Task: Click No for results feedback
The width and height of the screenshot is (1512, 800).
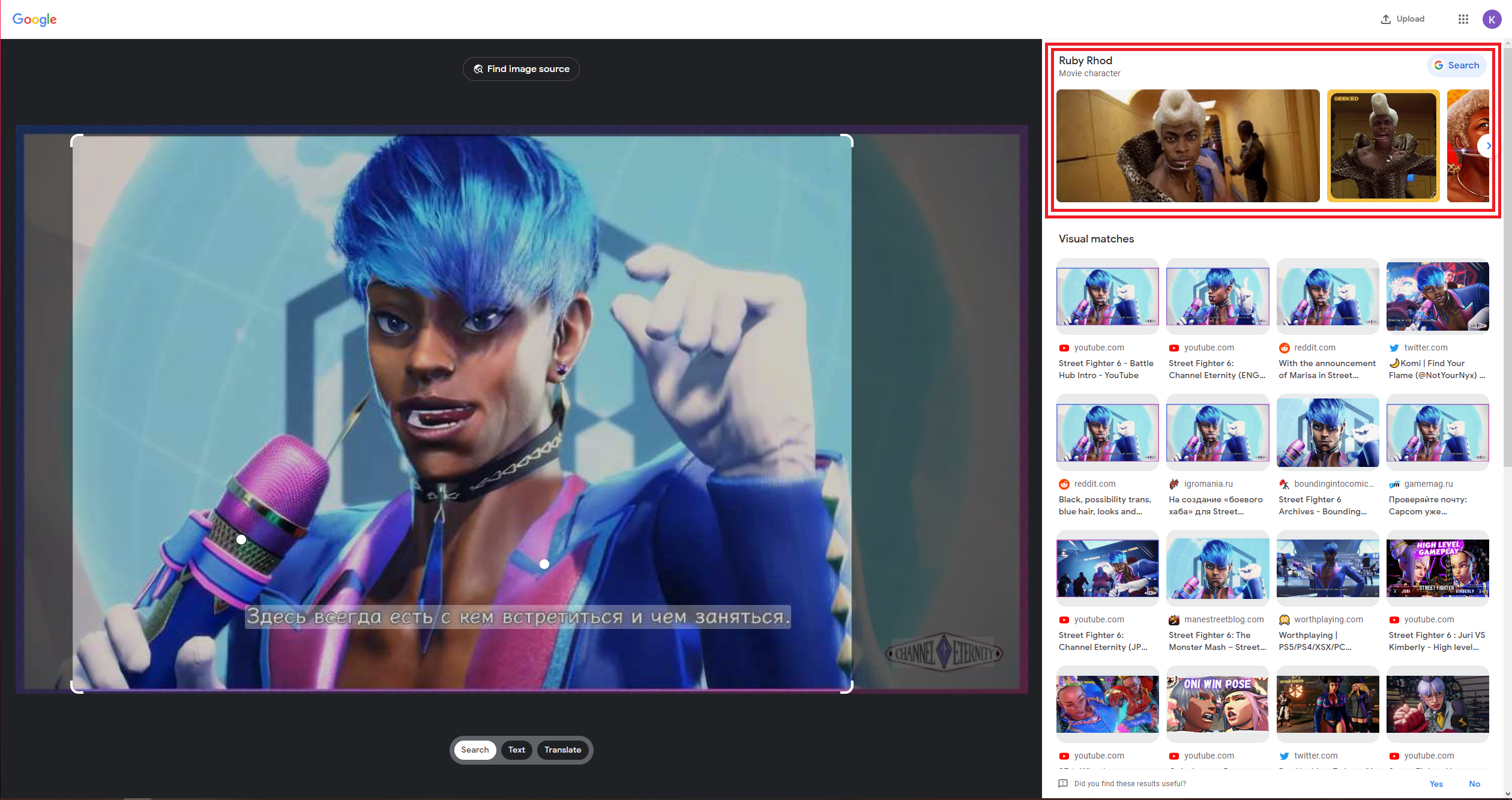Action: 1474,784
